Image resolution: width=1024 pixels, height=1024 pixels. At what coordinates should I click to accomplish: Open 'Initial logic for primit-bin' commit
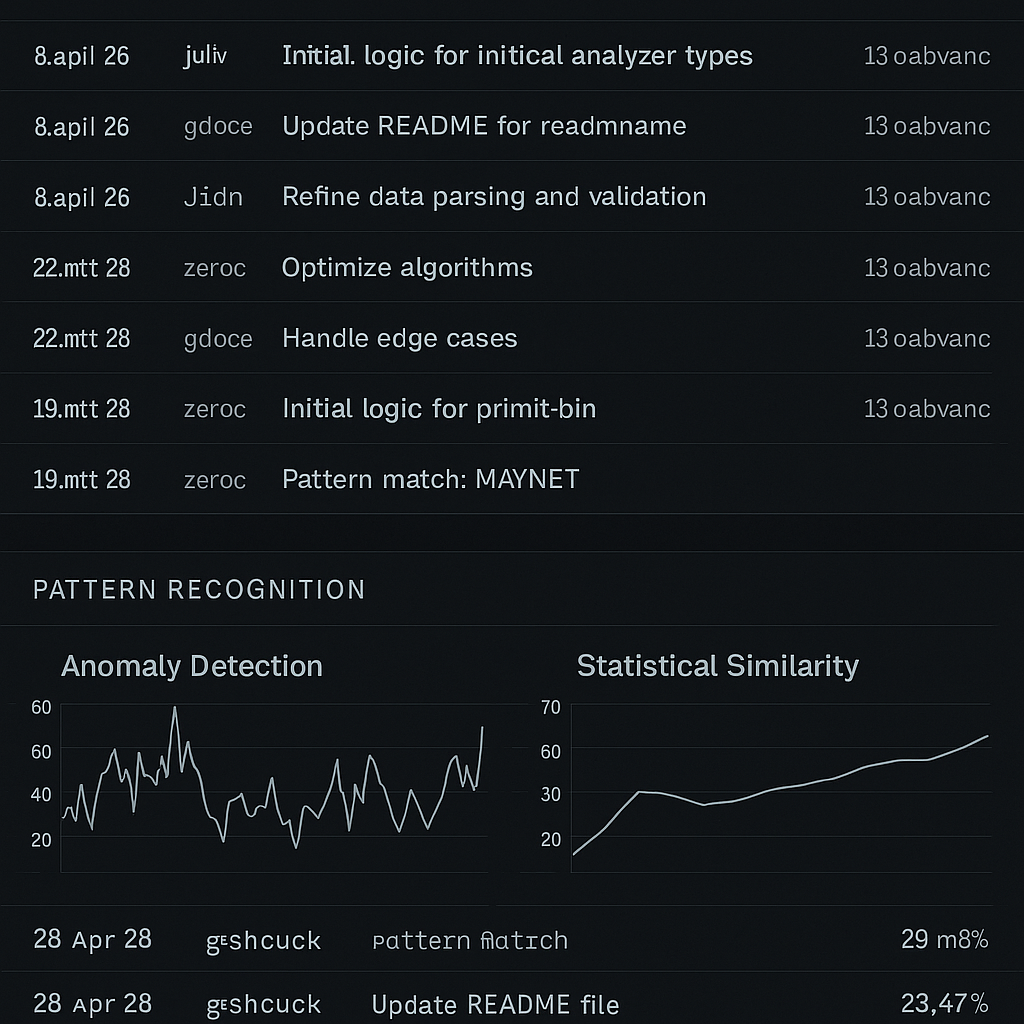[x=439, y=409]
